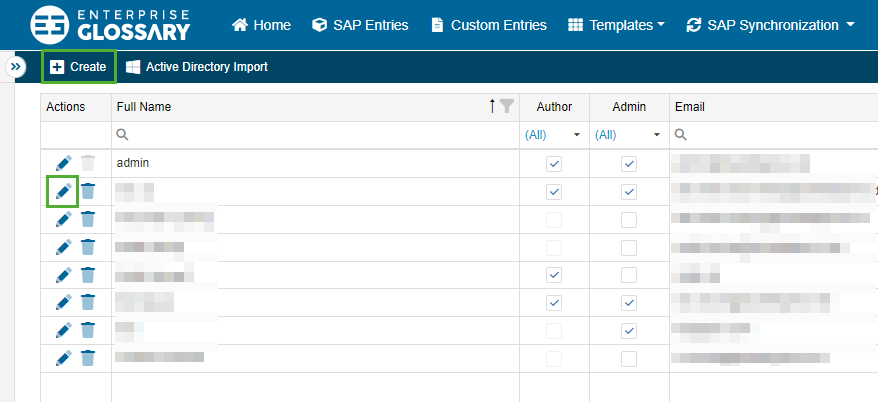Click the Enterprise Glossary logo

coord(110,24)
